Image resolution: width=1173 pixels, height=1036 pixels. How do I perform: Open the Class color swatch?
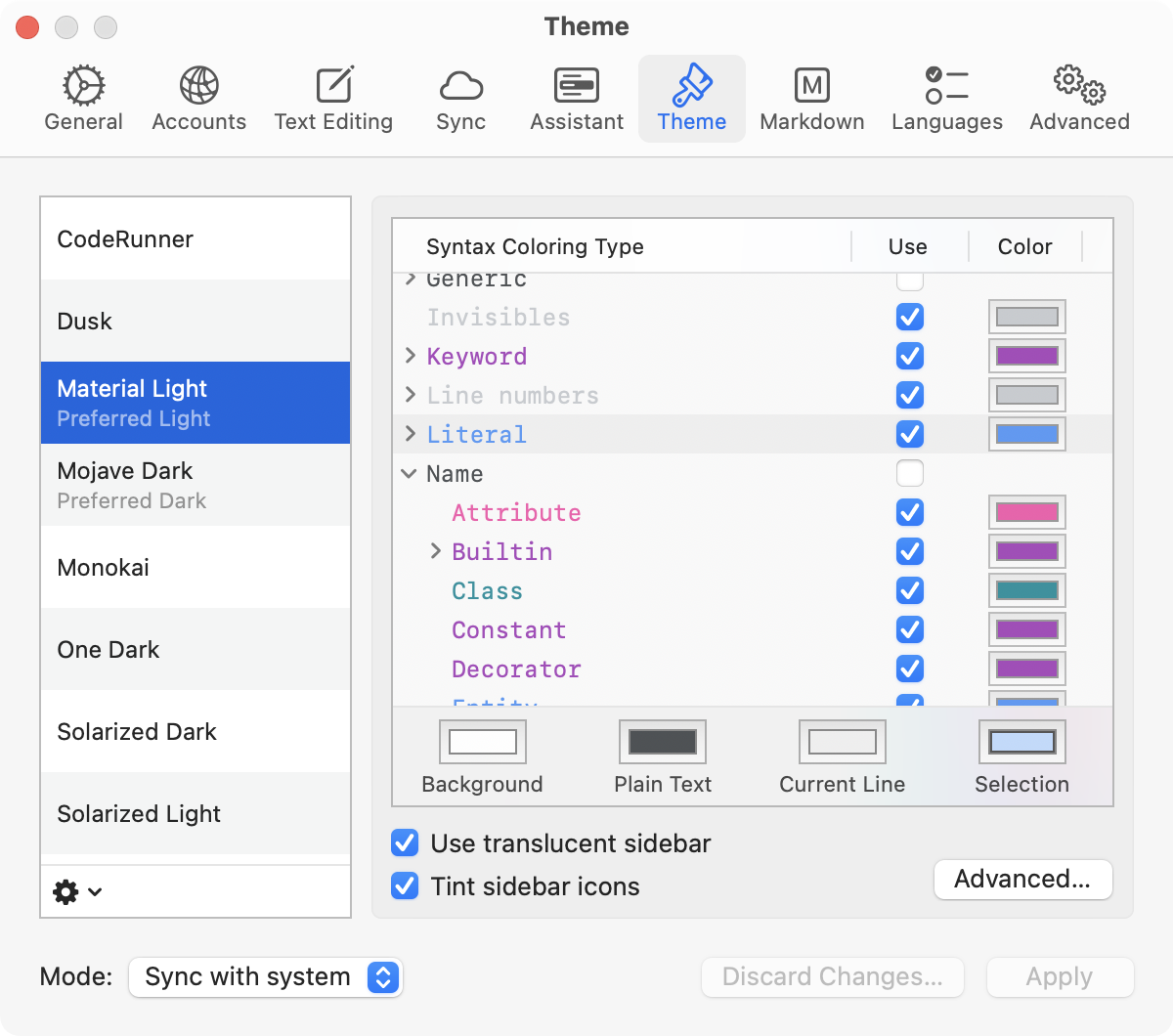click(1027, 590)
